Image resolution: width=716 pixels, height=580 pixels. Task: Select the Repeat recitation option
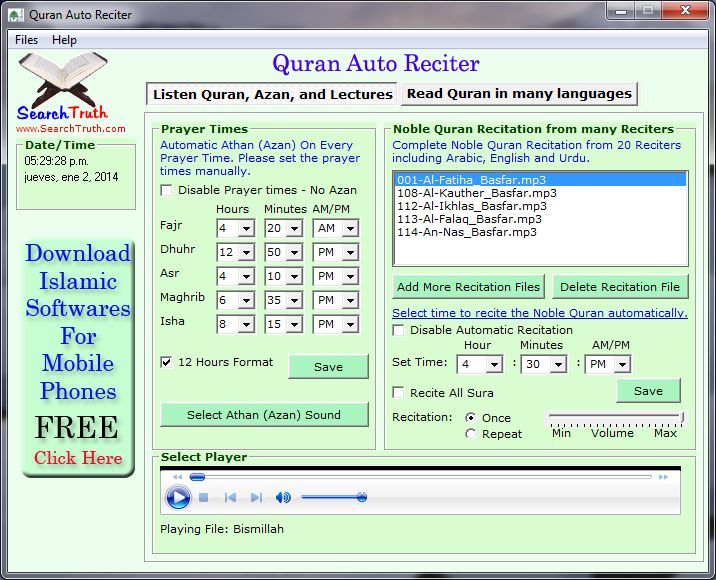tap(470, 434)
